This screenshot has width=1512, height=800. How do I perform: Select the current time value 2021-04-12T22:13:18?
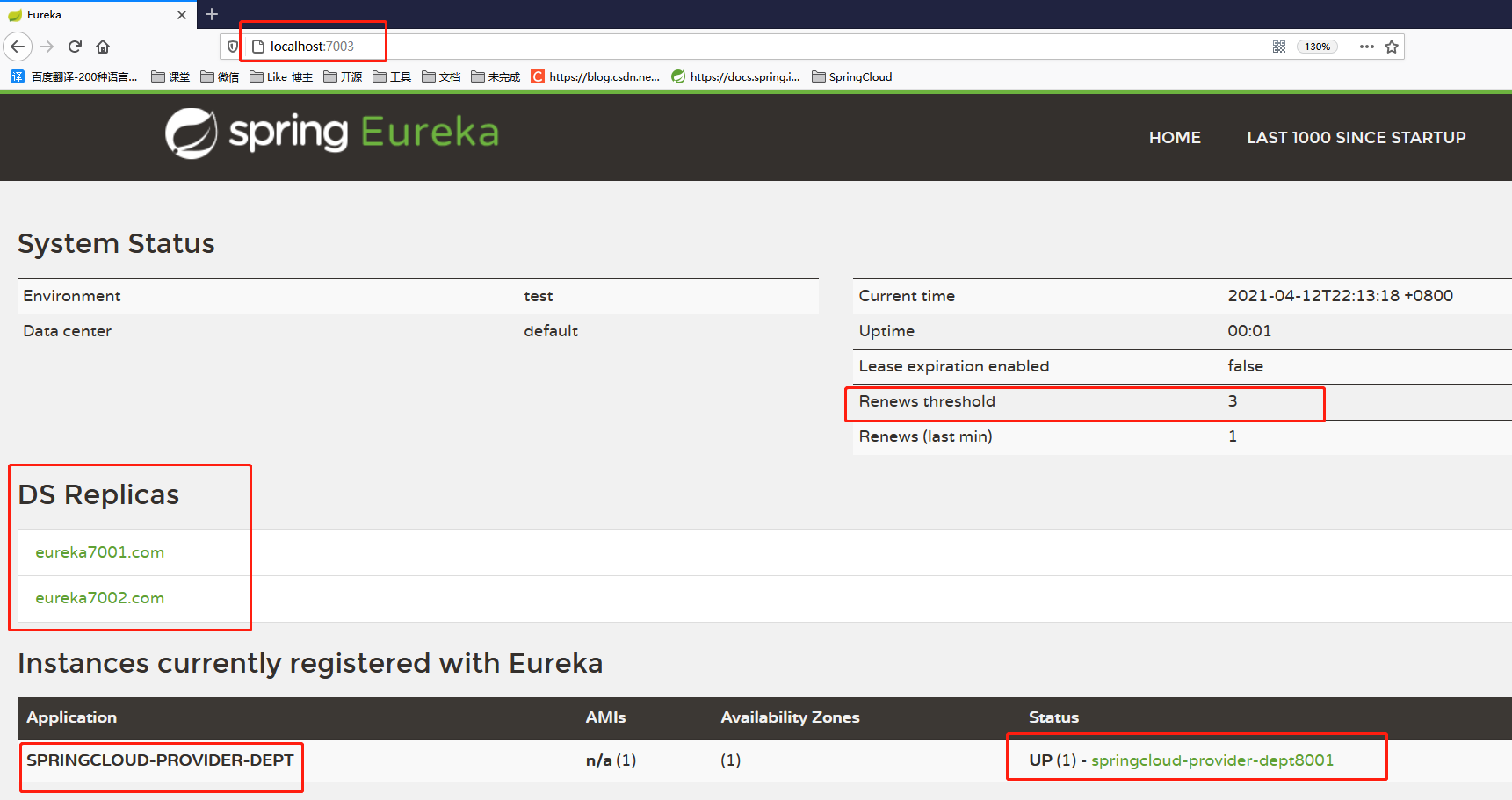(x=1341, y=296)
